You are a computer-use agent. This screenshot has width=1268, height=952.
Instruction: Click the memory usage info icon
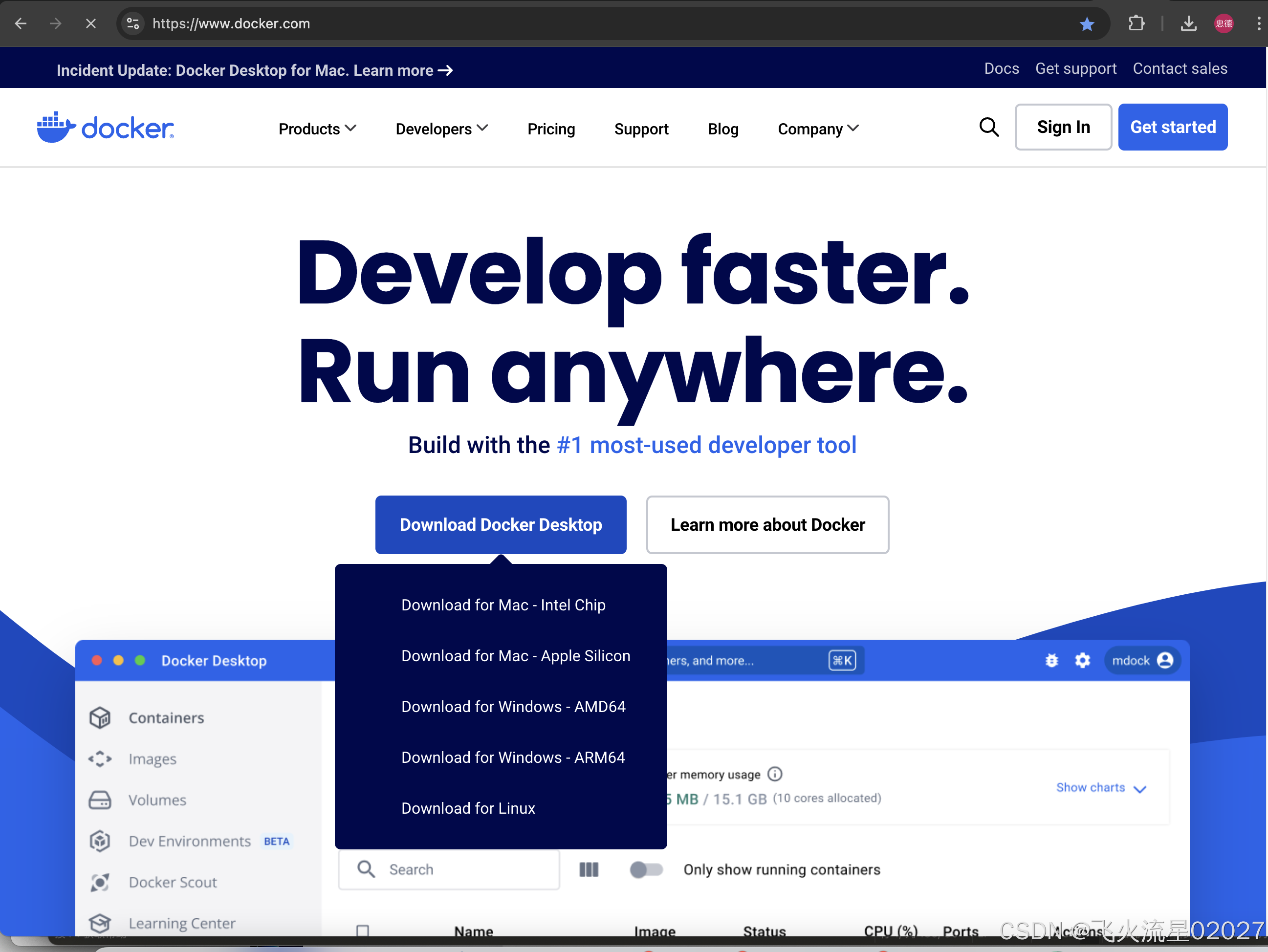(x=774, y=774)
